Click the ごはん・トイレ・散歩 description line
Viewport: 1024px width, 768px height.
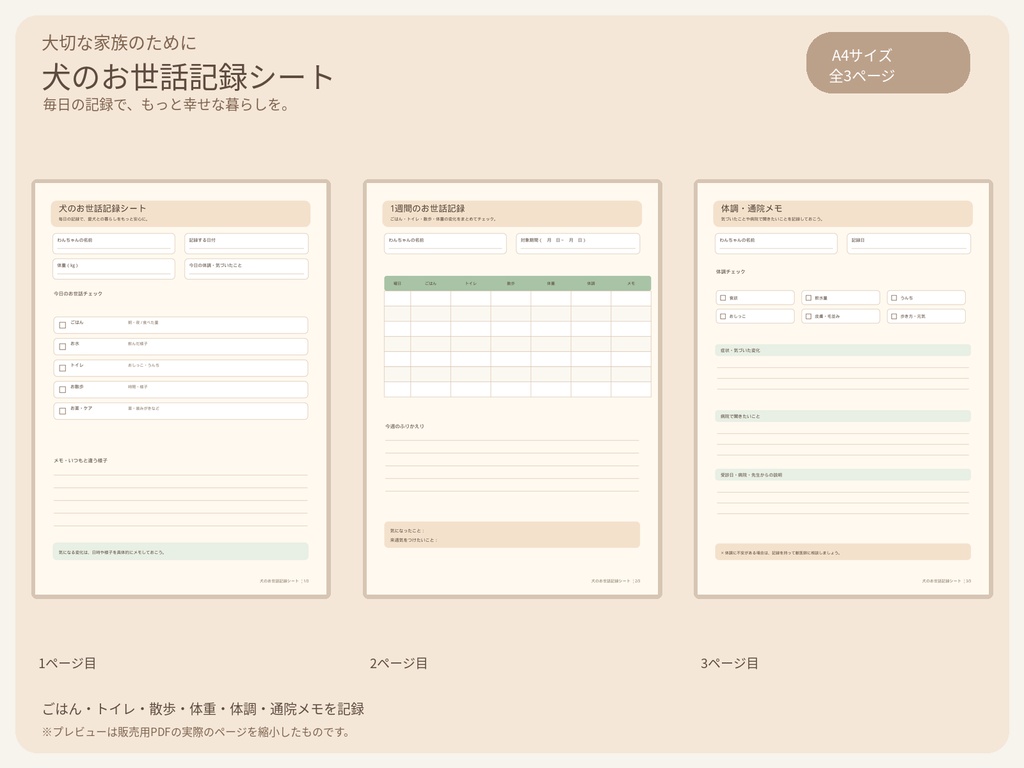(x=203, y=709)
